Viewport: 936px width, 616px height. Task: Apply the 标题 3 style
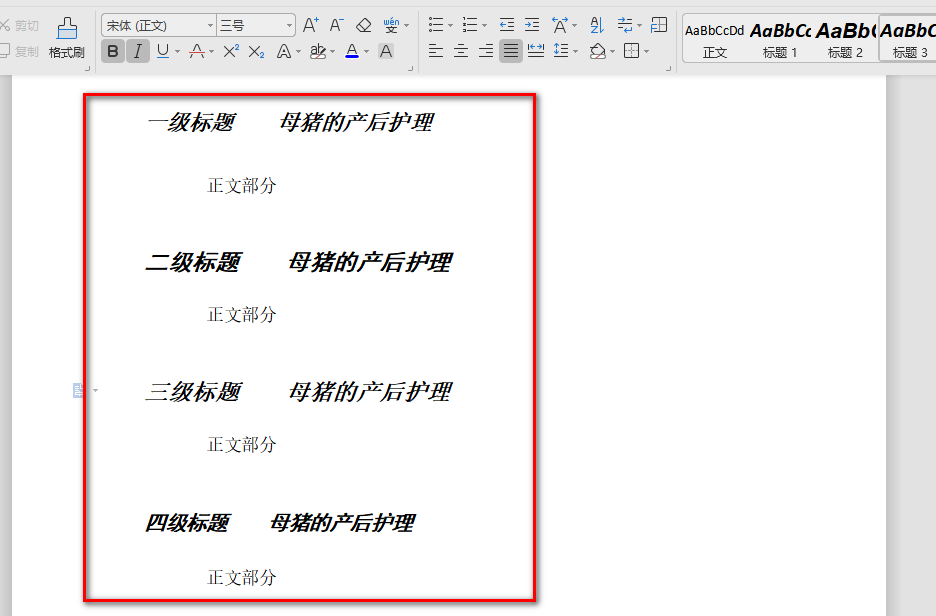(x=908, y=39)
